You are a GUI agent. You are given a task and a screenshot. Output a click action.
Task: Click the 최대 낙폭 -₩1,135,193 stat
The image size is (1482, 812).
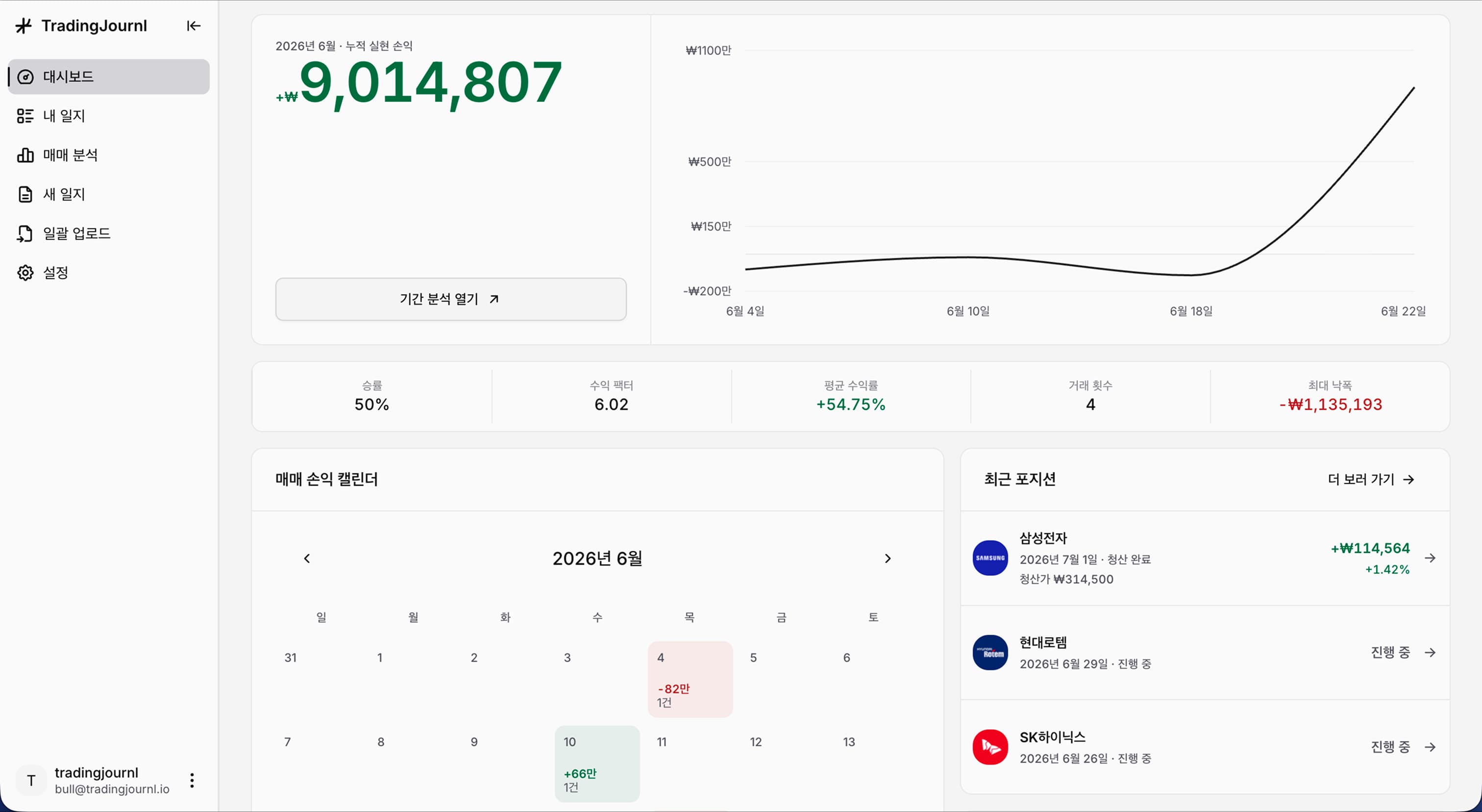[x=1330, y=396]
